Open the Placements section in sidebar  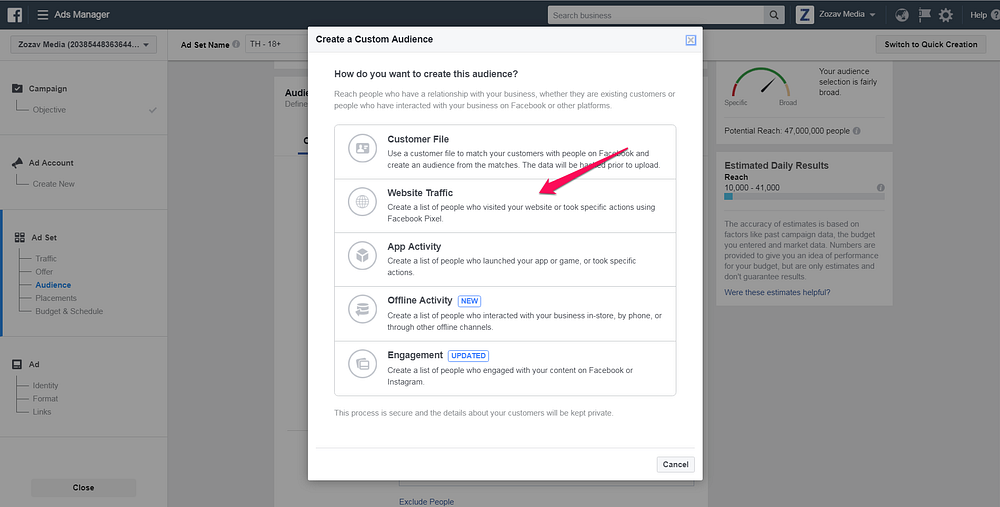pyautogui.click(x=55, y=298)
